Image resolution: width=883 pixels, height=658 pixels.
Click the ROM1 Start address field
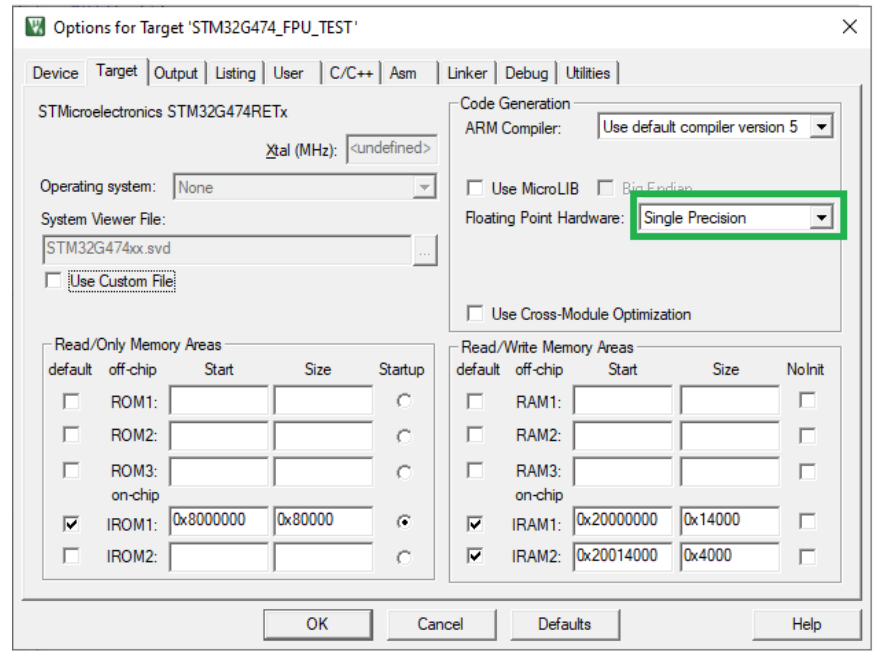pyautogui.click(x=219, y=401)
